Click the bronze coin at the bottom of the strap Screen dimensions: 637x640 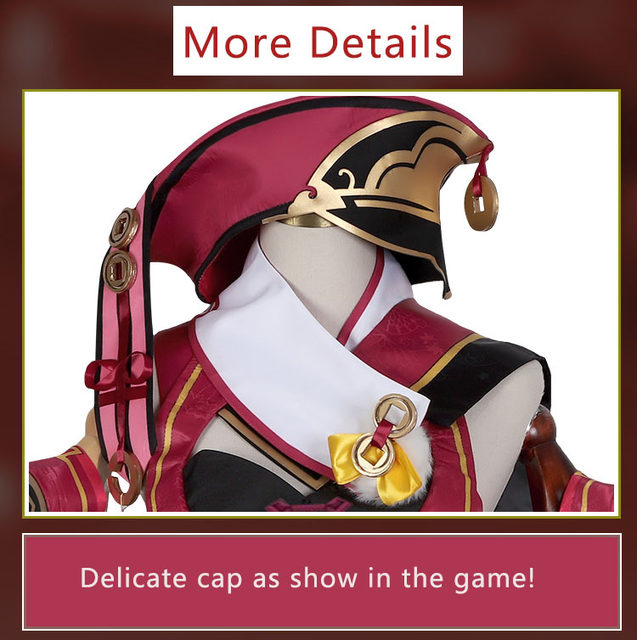pos(124,478)
